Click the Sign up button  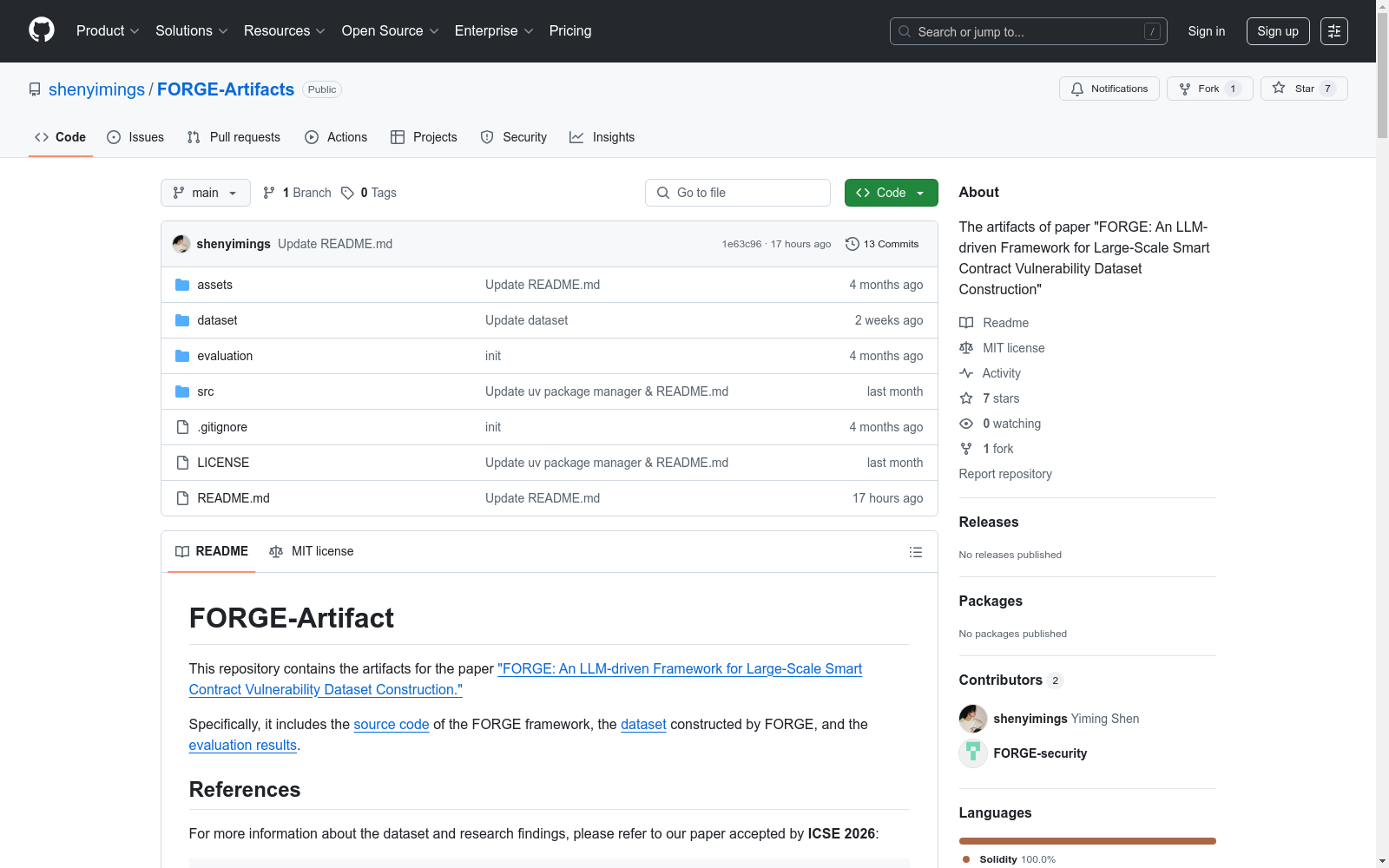(x=1278, y=31)
